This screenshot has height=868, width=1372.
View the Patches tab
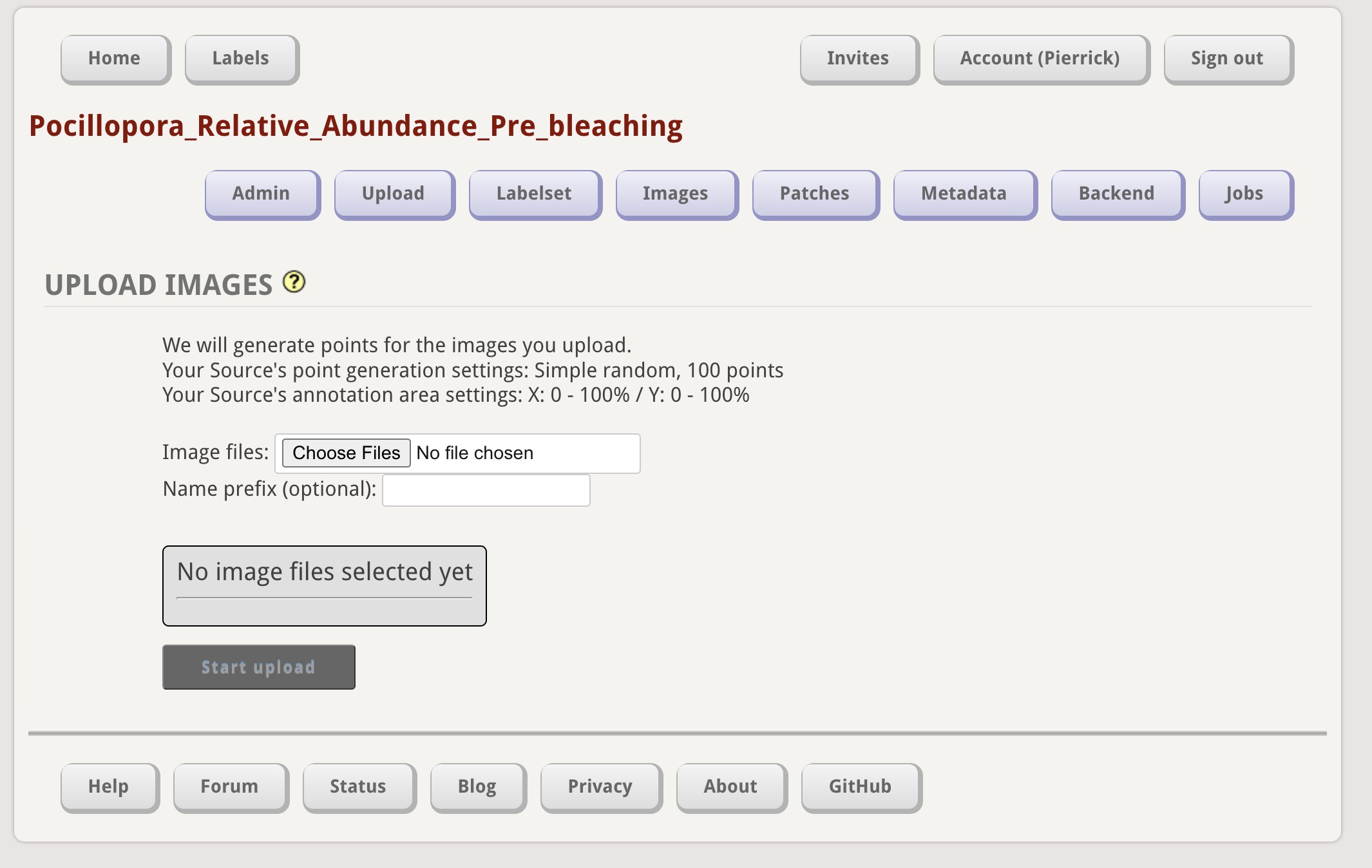(815, 194)
